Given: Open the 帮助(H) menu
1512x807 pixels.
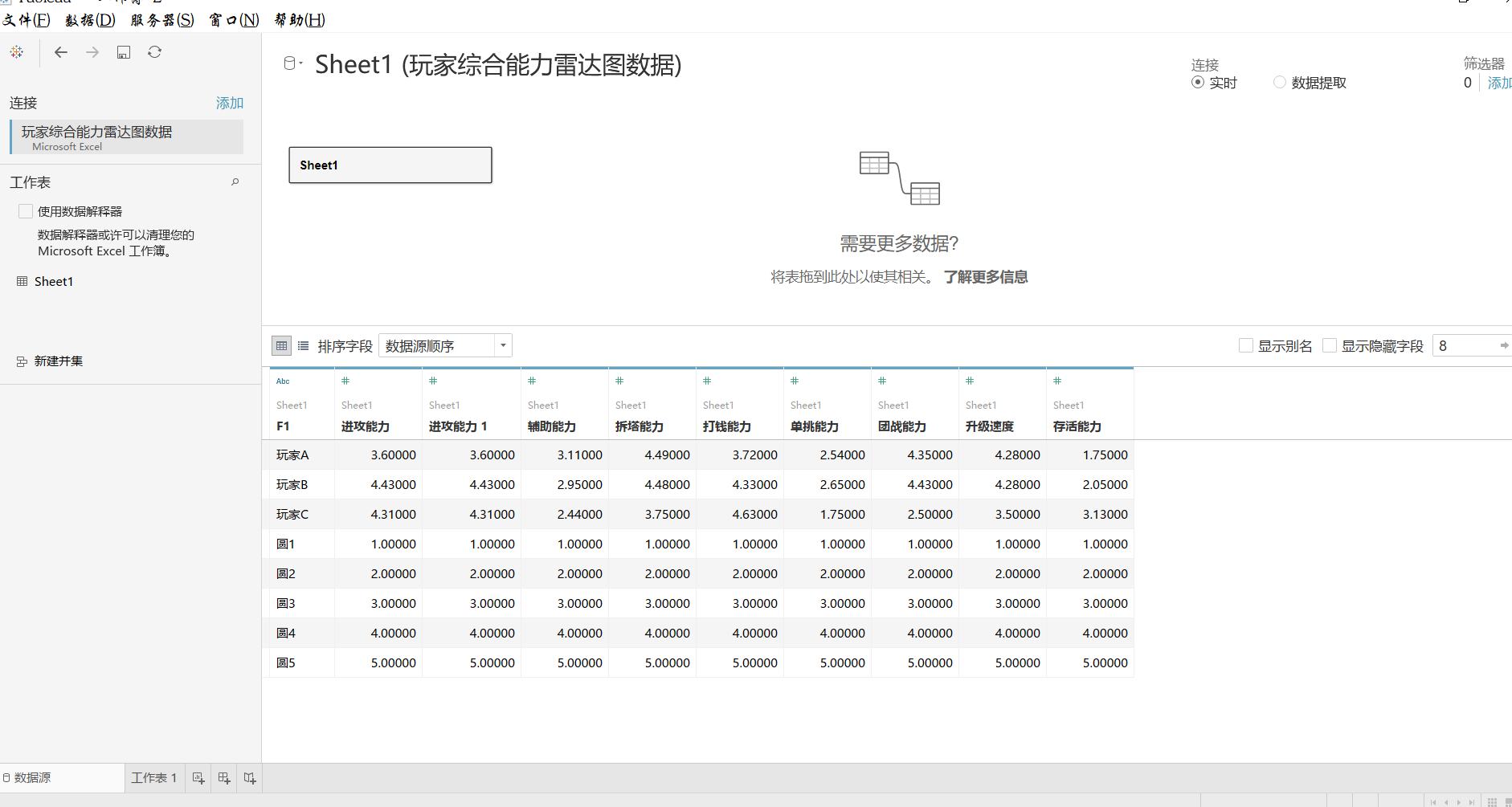Looking at the screenshot, I should click(300, 20).
